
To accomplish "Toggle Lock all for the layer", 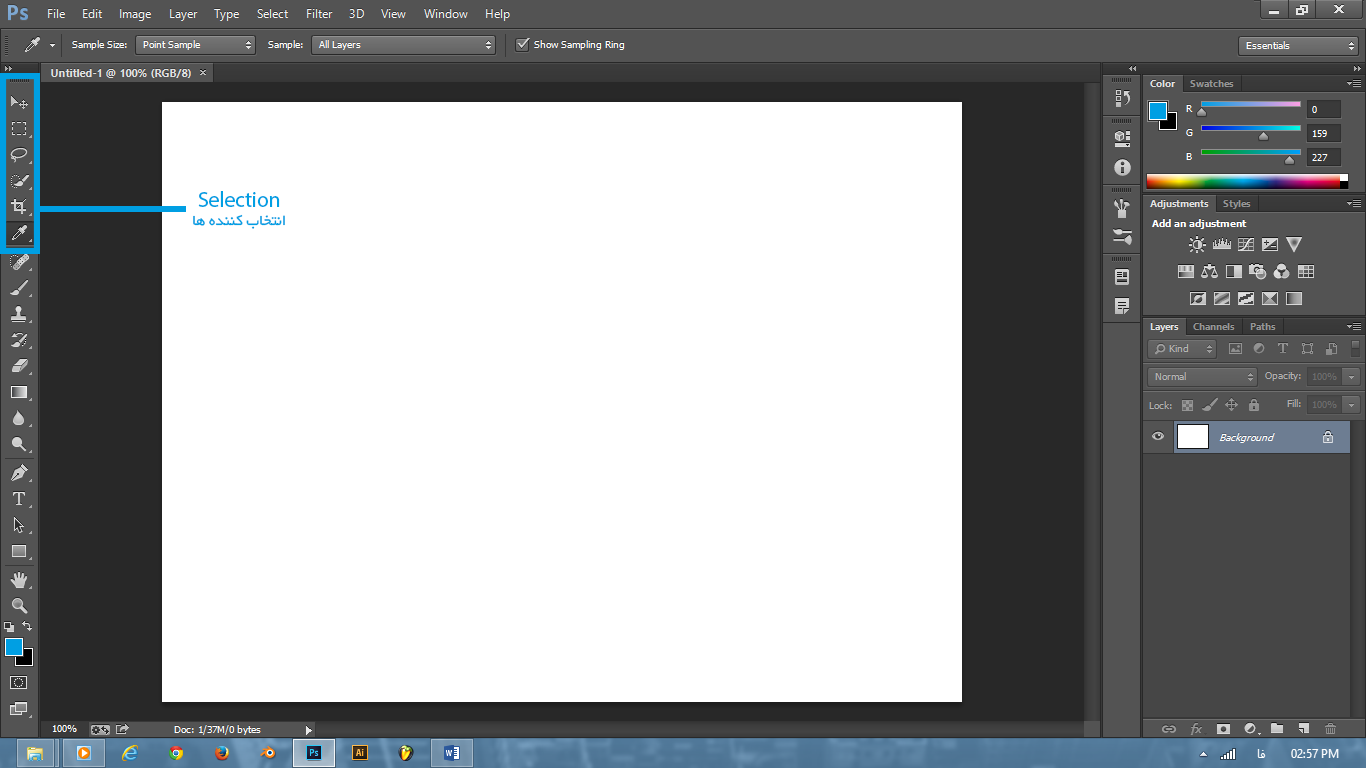I will pos(1254,405).
